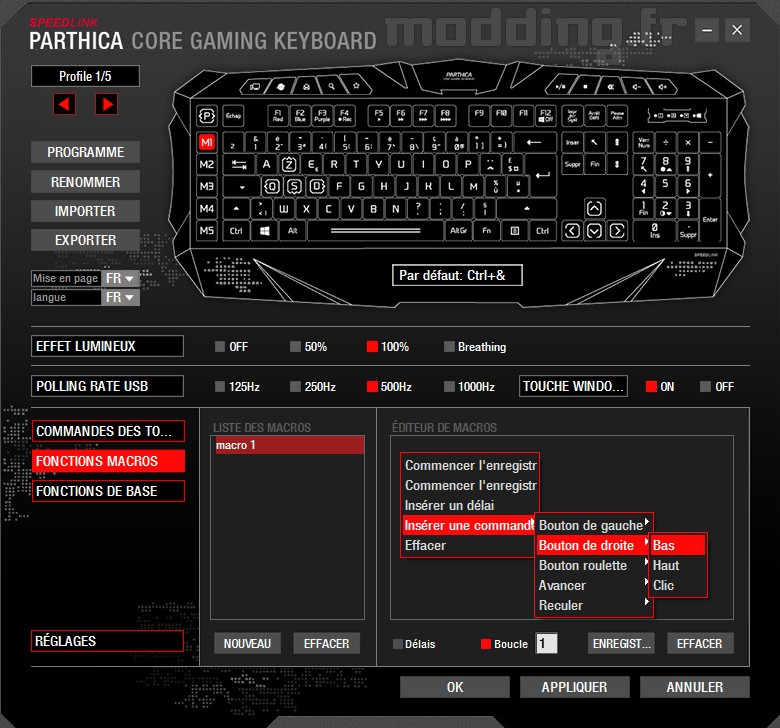Select Bas in the submenu

point(678,545)
